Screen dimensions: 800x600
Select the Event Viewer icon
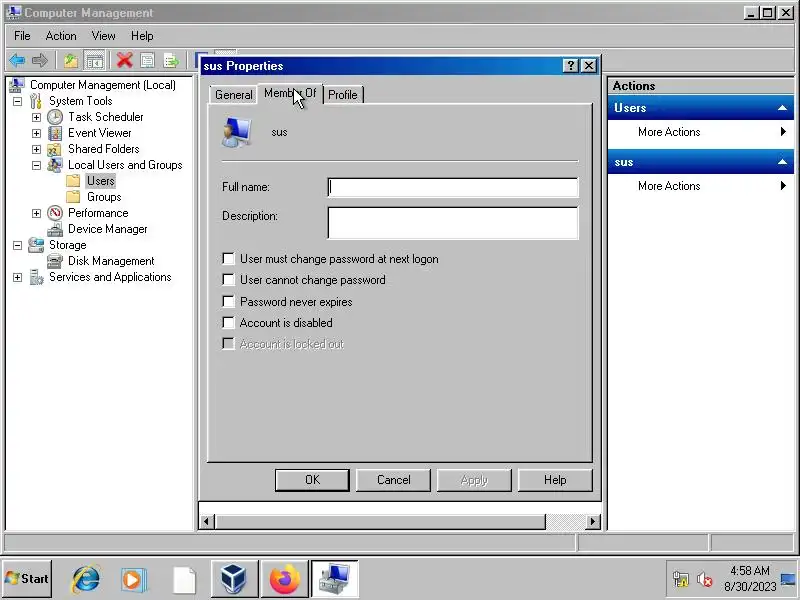(55, 133)
